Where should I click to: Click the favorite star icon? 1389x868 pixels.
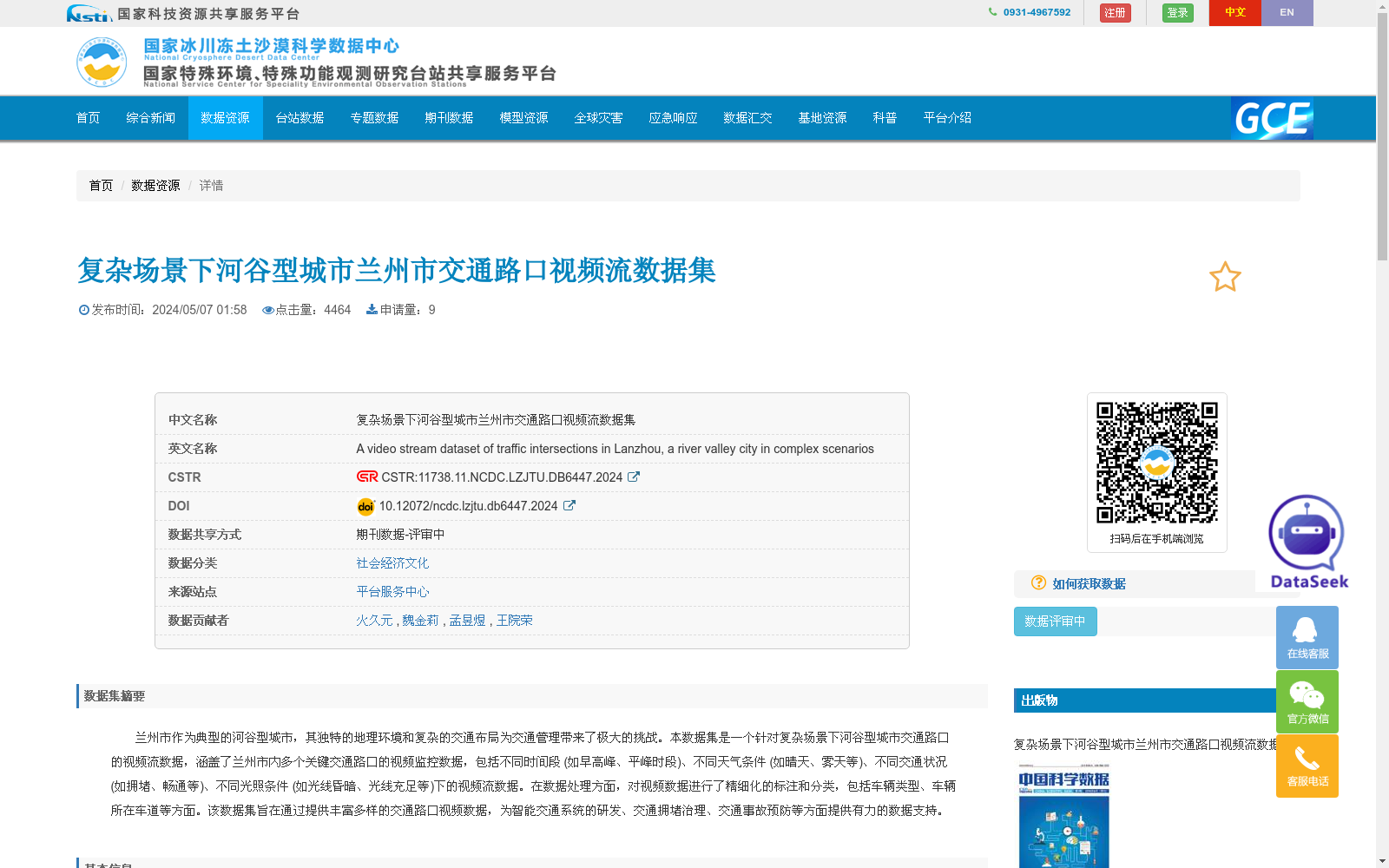[1225, 277]
